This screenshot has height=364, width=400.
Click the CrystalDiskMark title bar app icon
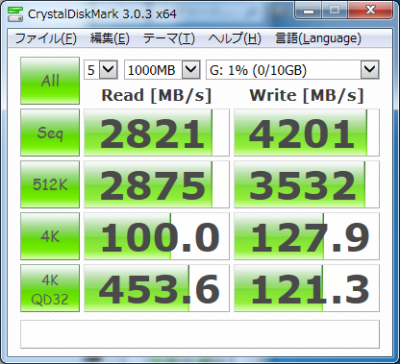tap(15, 13)
